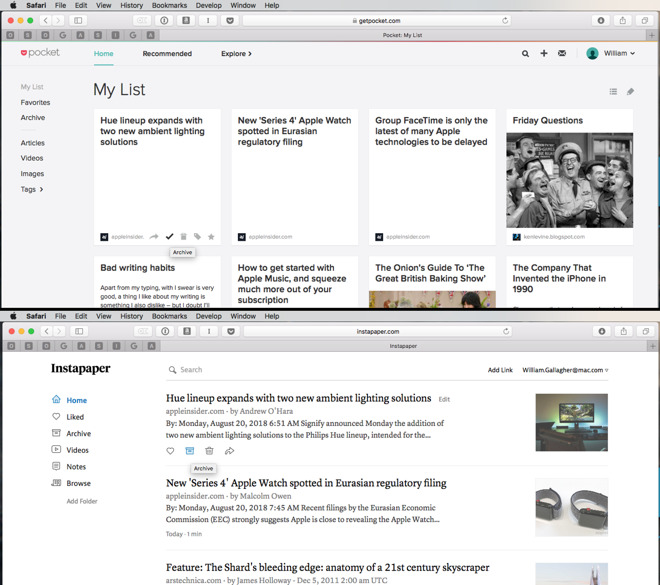Favorite the Hue lineup card with the star
Screen dimensions: 660x585
pos(211,237)
